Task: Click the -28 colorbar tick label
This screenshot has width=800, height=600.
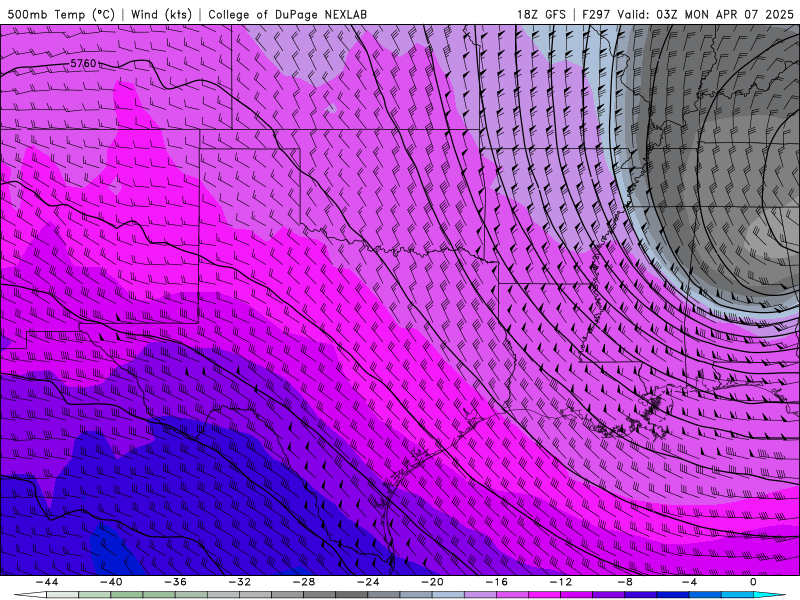Action: tap(304, 582)
